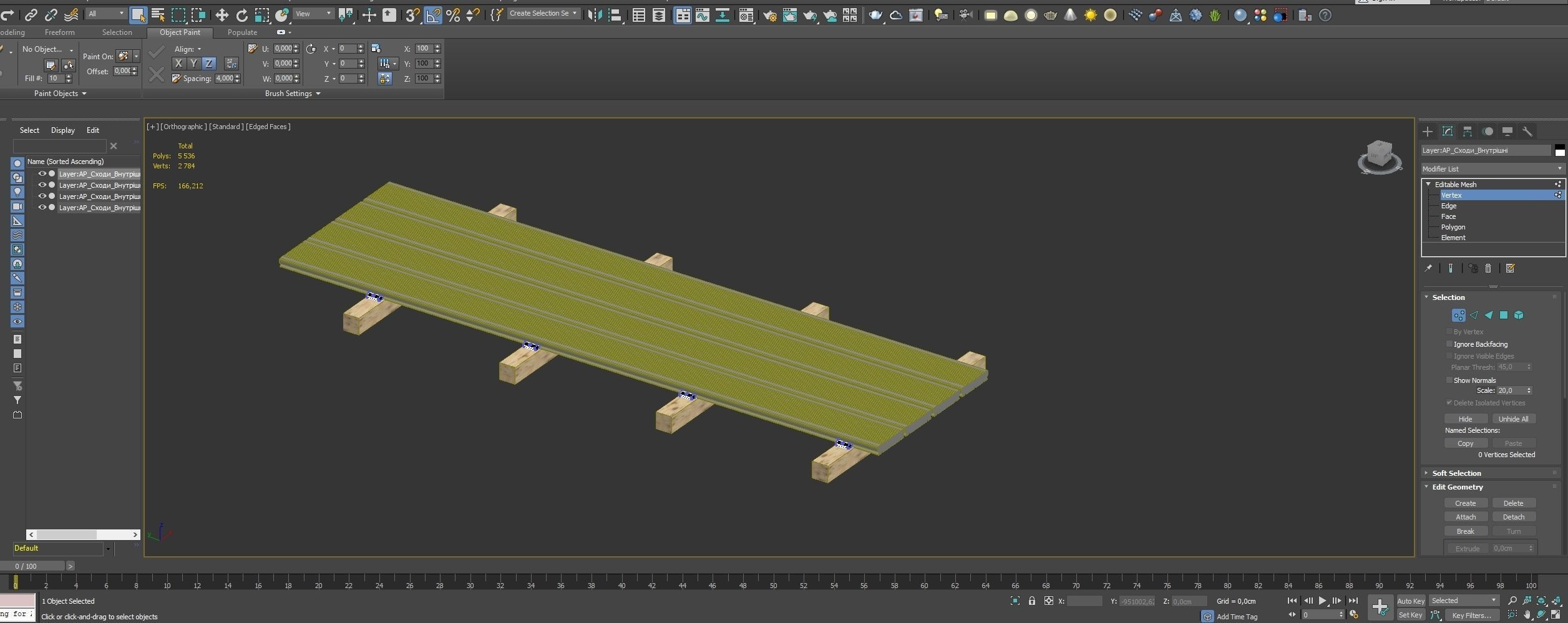This screenshot has width=1568, height=623.
Task: Click the Break button
Action: pos(1466,531)
